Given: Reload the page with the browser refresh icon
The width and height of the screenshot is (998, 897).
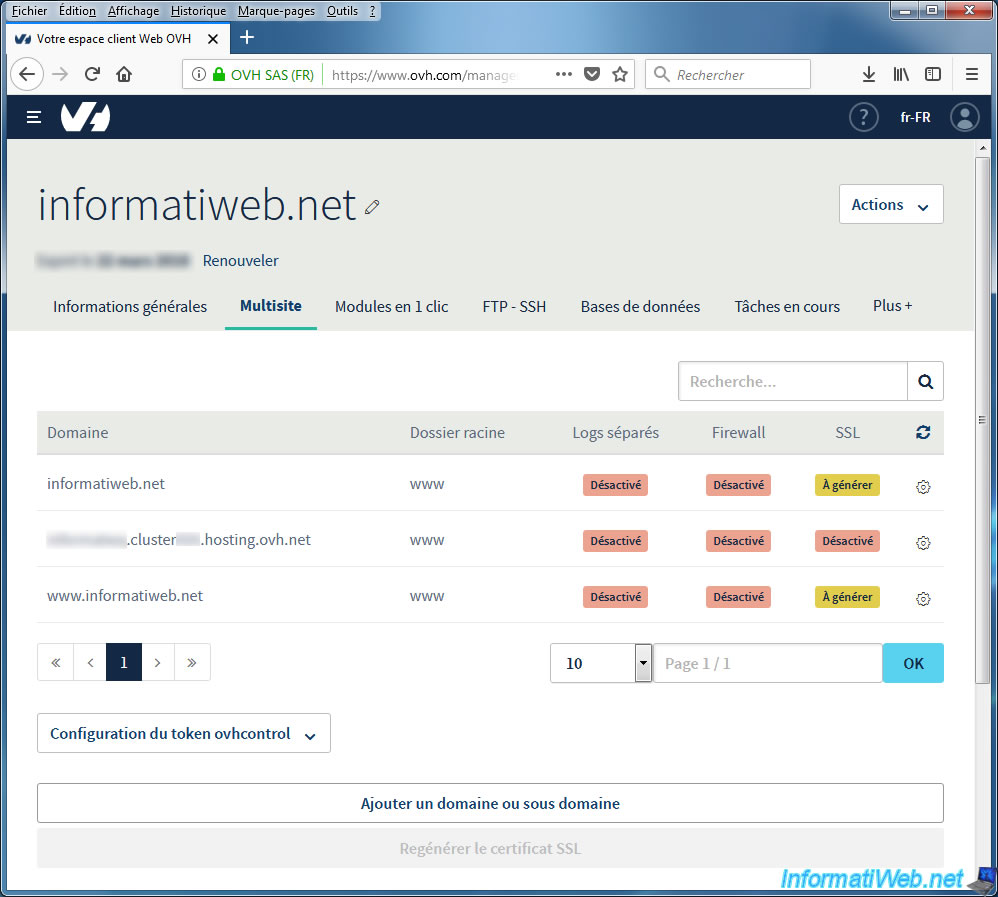Looking at the screenshot, I should pyautogui.click(x=92, y=74).
